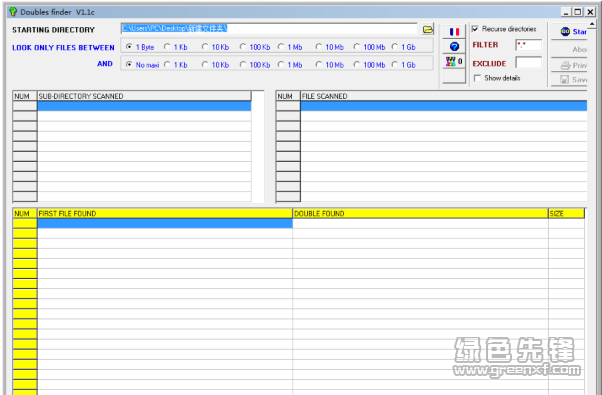Select minimum size 1 Kb radio button

pyautogui.click(x=167, y=47)
